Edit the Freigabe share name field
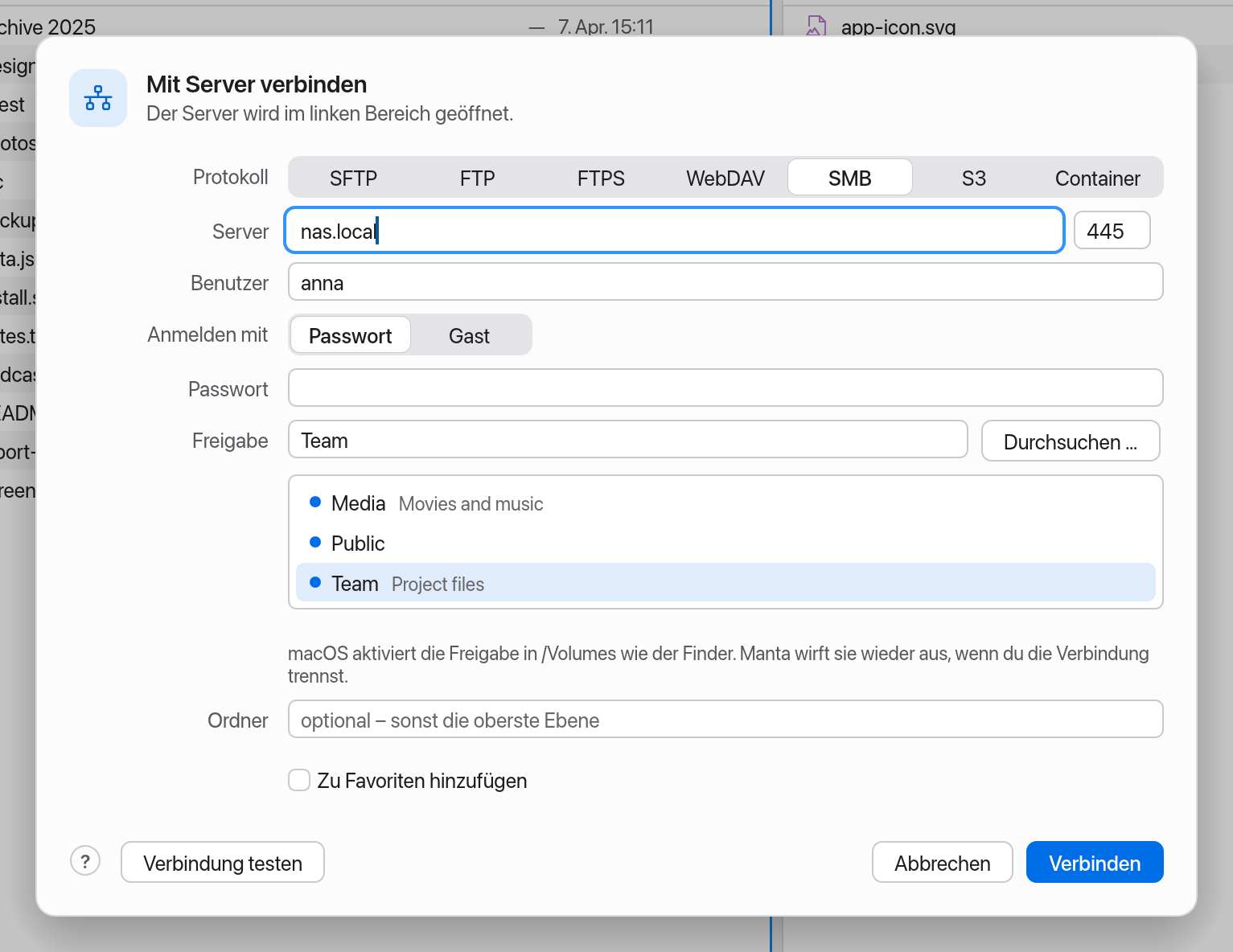This screenshot has height=952, width=1233. point(628,440)
